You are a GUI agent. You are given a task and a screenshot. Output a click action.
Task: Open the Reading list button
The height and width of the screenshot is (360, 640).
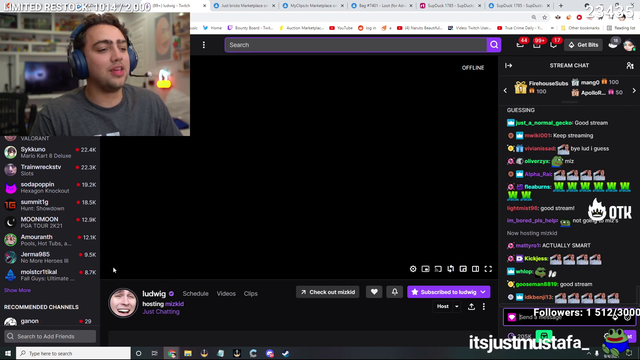[x=621, y=28]
